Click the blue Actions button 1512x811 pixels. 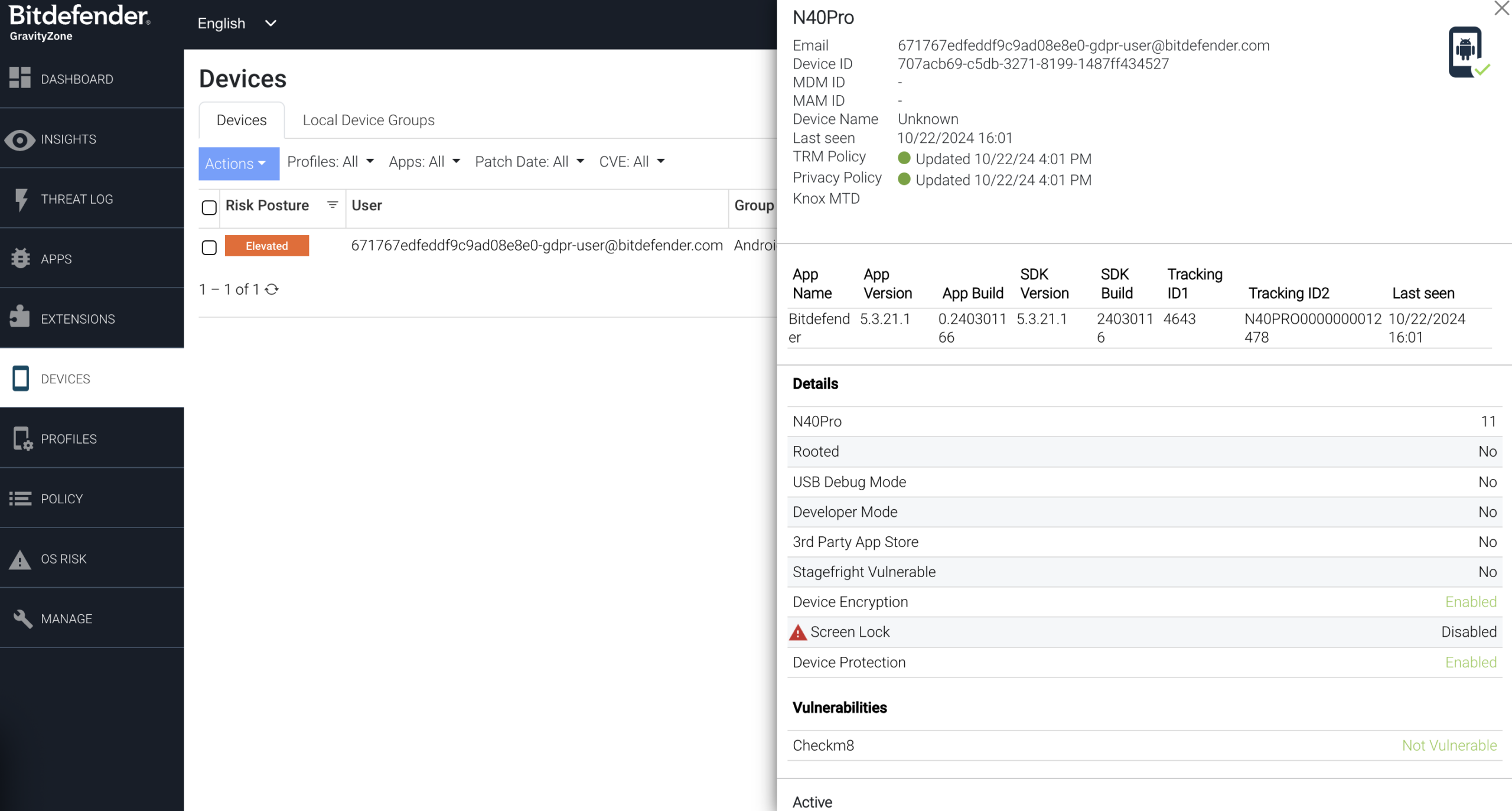237,164
